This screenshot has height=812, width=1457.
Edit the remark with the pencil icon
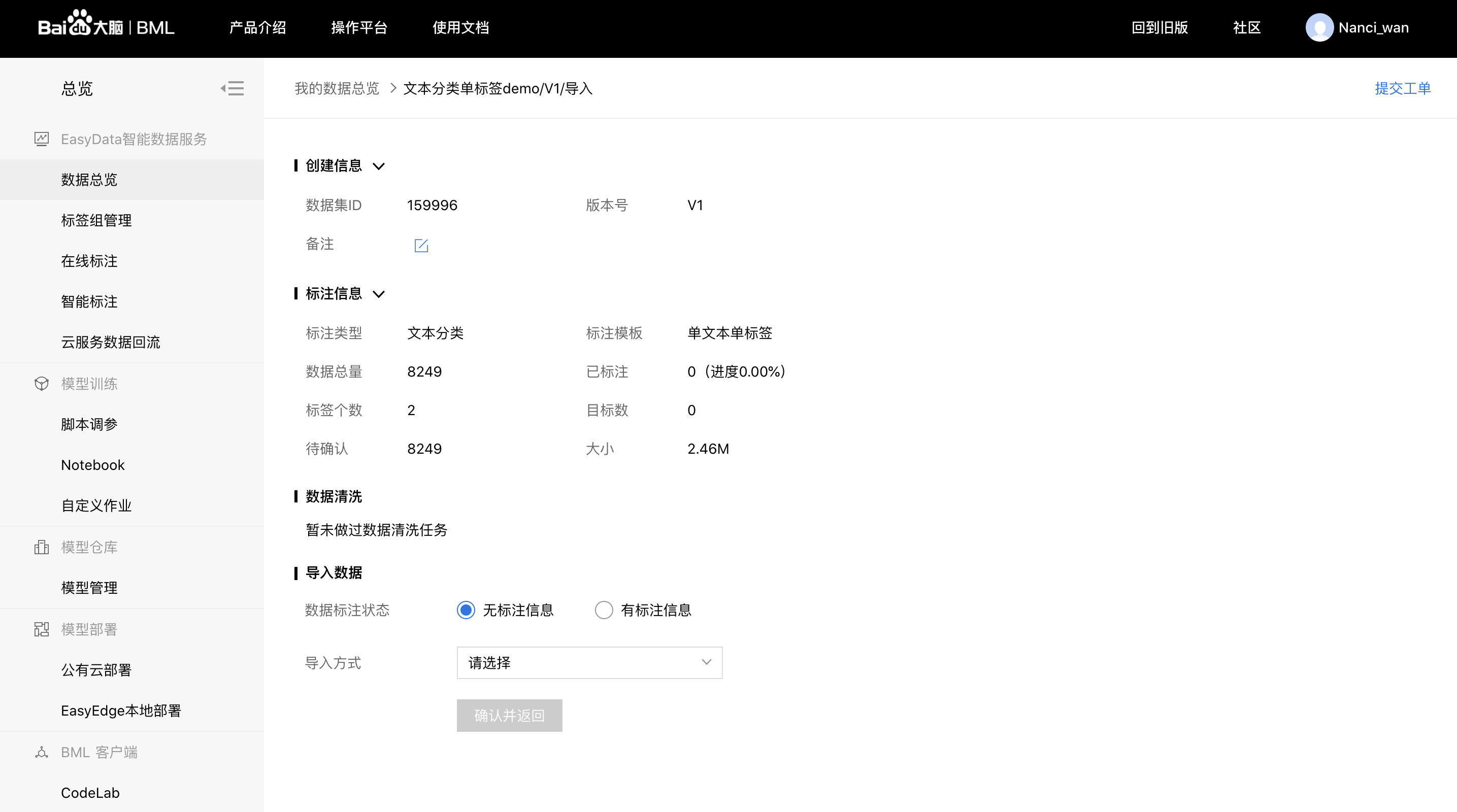421,246
